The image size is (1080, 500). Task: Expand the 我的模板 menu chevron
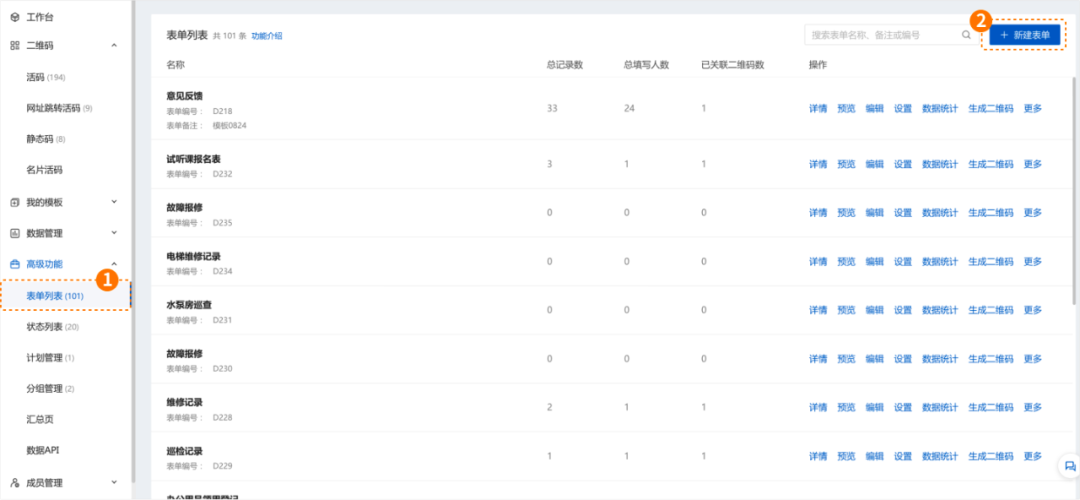coord(114,202)
